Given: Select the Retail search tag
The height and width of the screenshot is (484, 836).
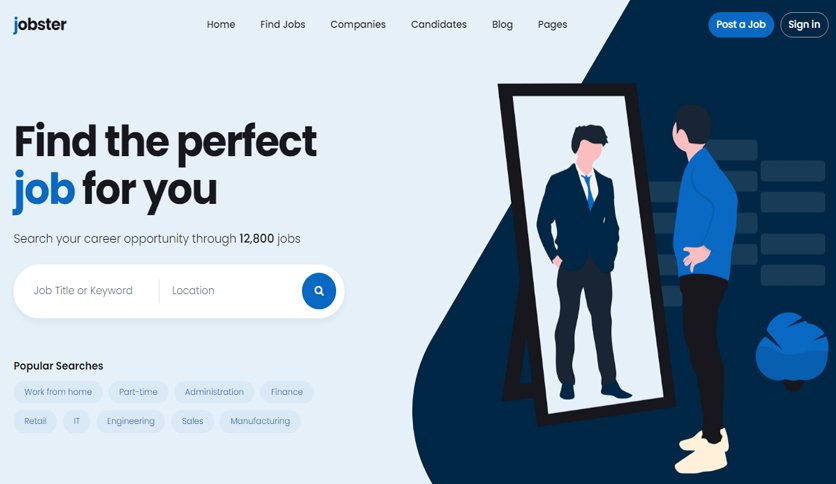Looking at the screenshot, I should pos(35,421).
